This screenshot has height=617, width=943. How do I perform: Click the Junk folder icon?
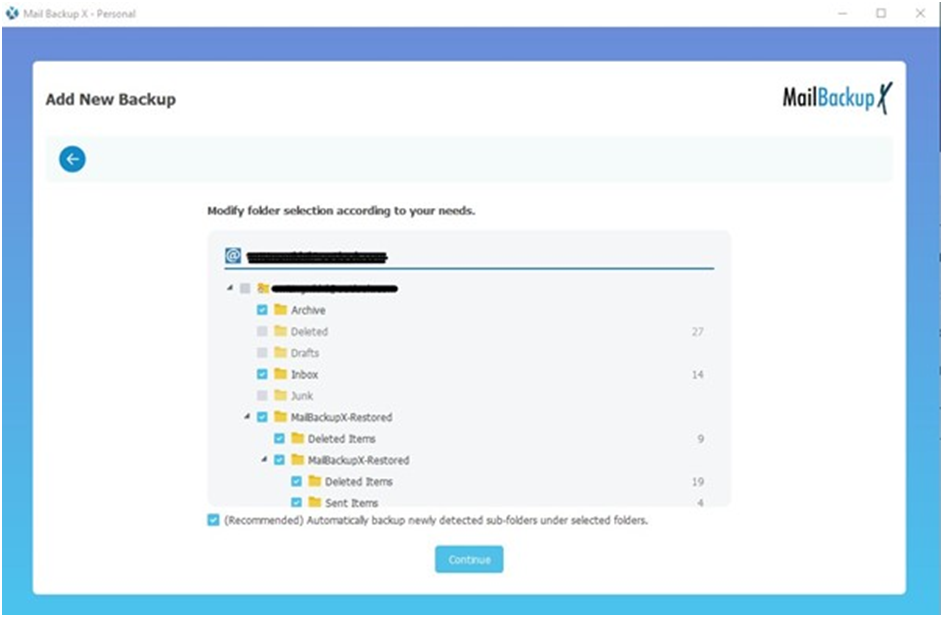point(280,395)
